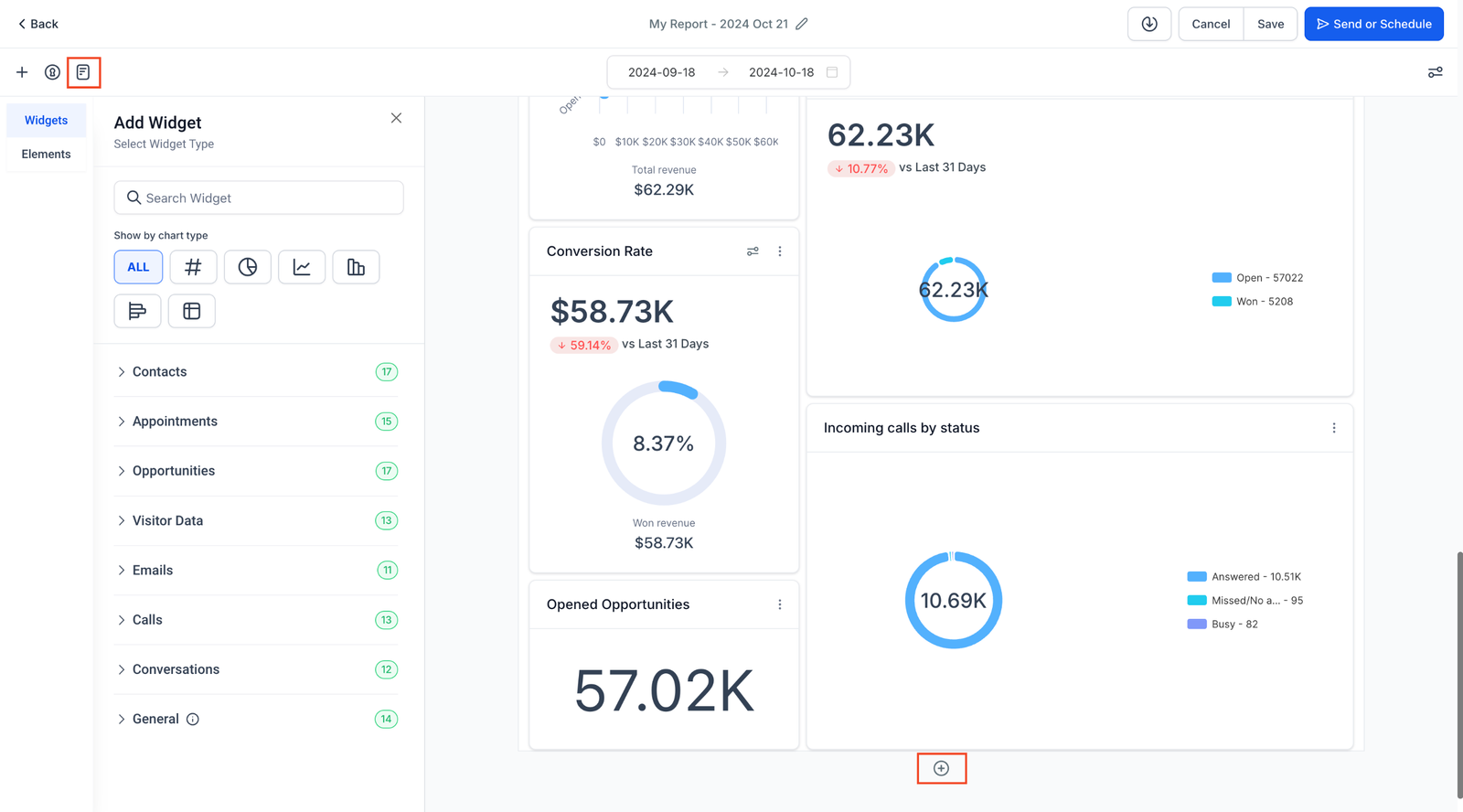Filter widgets by pie chart type
Image resolution: width=1463 pixels, height=812 pixels.
coord(248,267)
